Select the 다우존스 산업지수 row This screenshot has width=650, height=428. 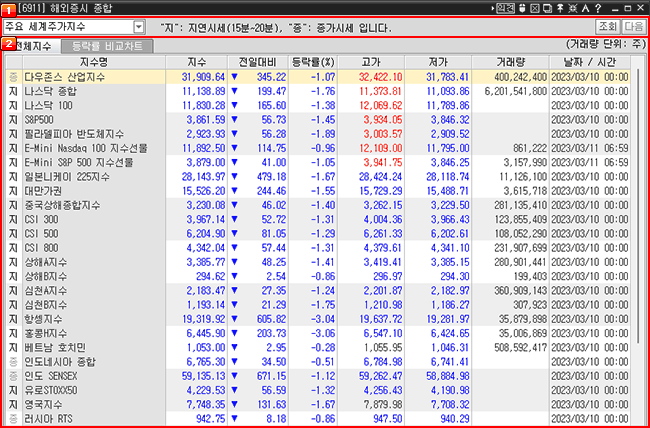[x=318, y=77]
